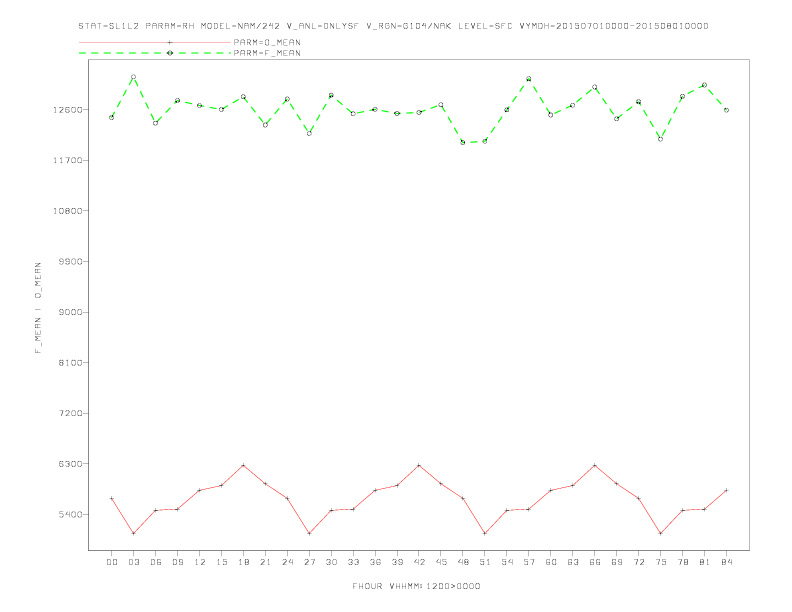The width and height of the screenshot is (792, 612).
Task: Click forecast hour 06 on the x-axis
Action: point(156,562)
